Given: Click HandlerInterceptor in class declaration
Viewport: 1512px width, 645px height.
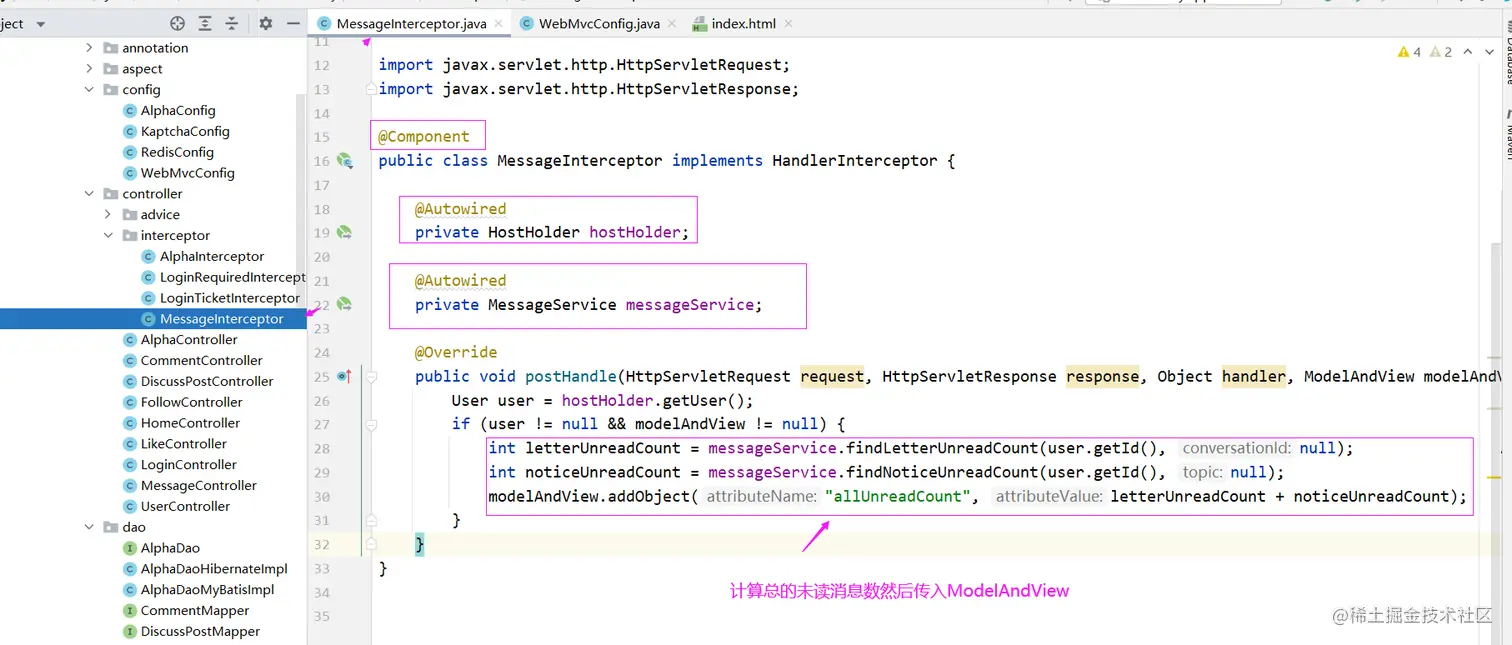Looking at the screenshot, I should 855,161.
